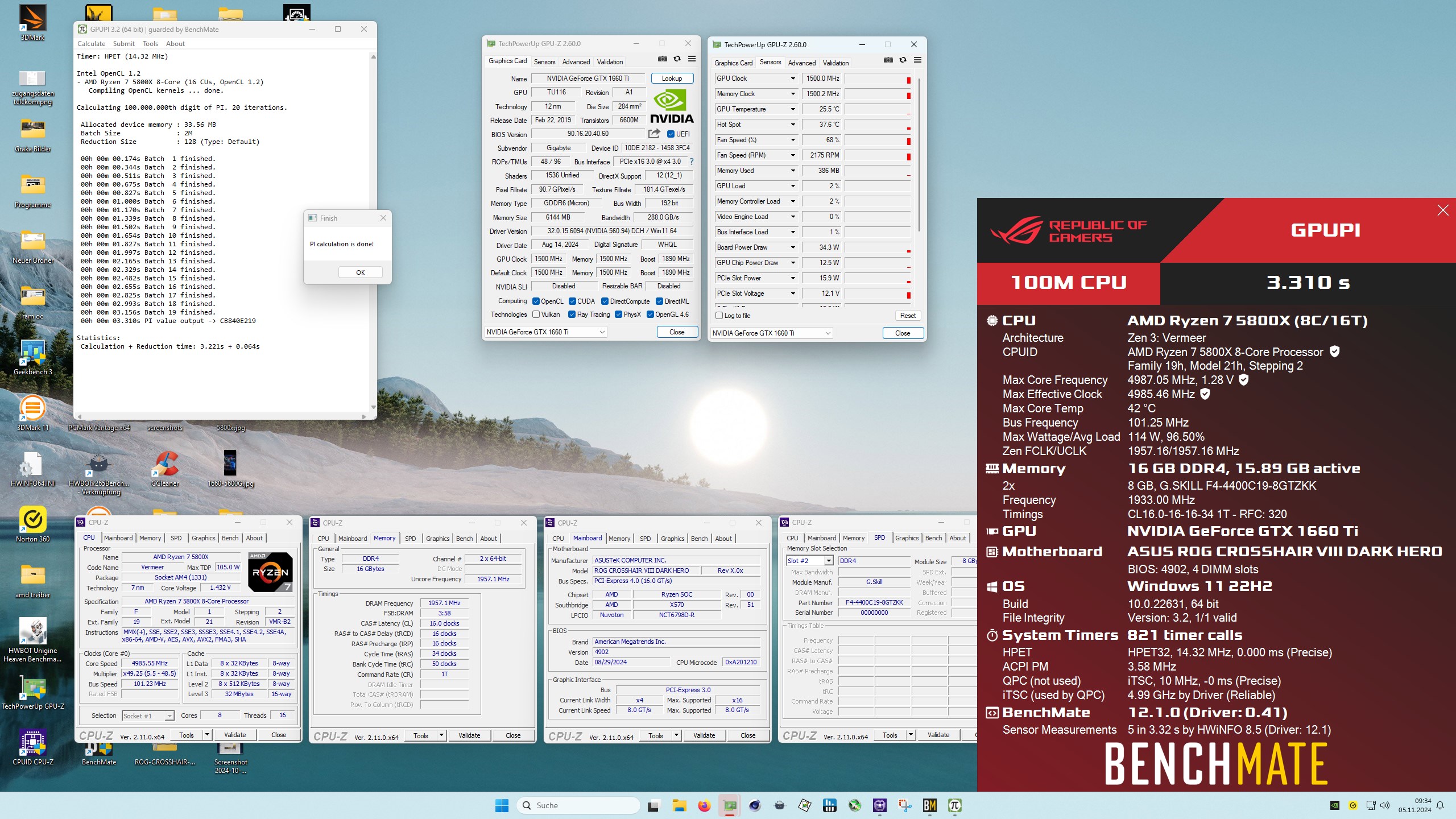Click the Windows Start button
This screenshot has width=1456, height=819.
tap(502, 805)
